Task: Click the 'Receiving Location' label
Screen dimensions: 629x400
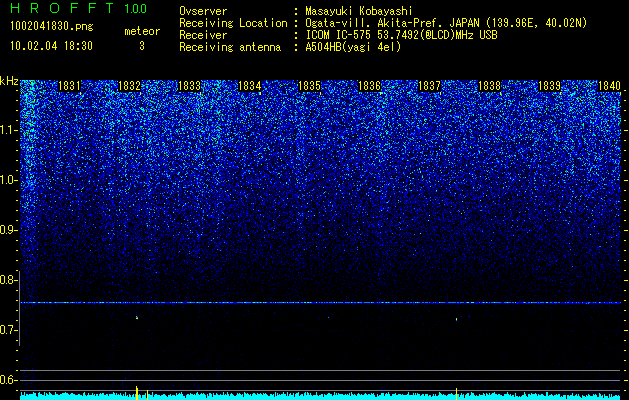Action: click(233, 23)
